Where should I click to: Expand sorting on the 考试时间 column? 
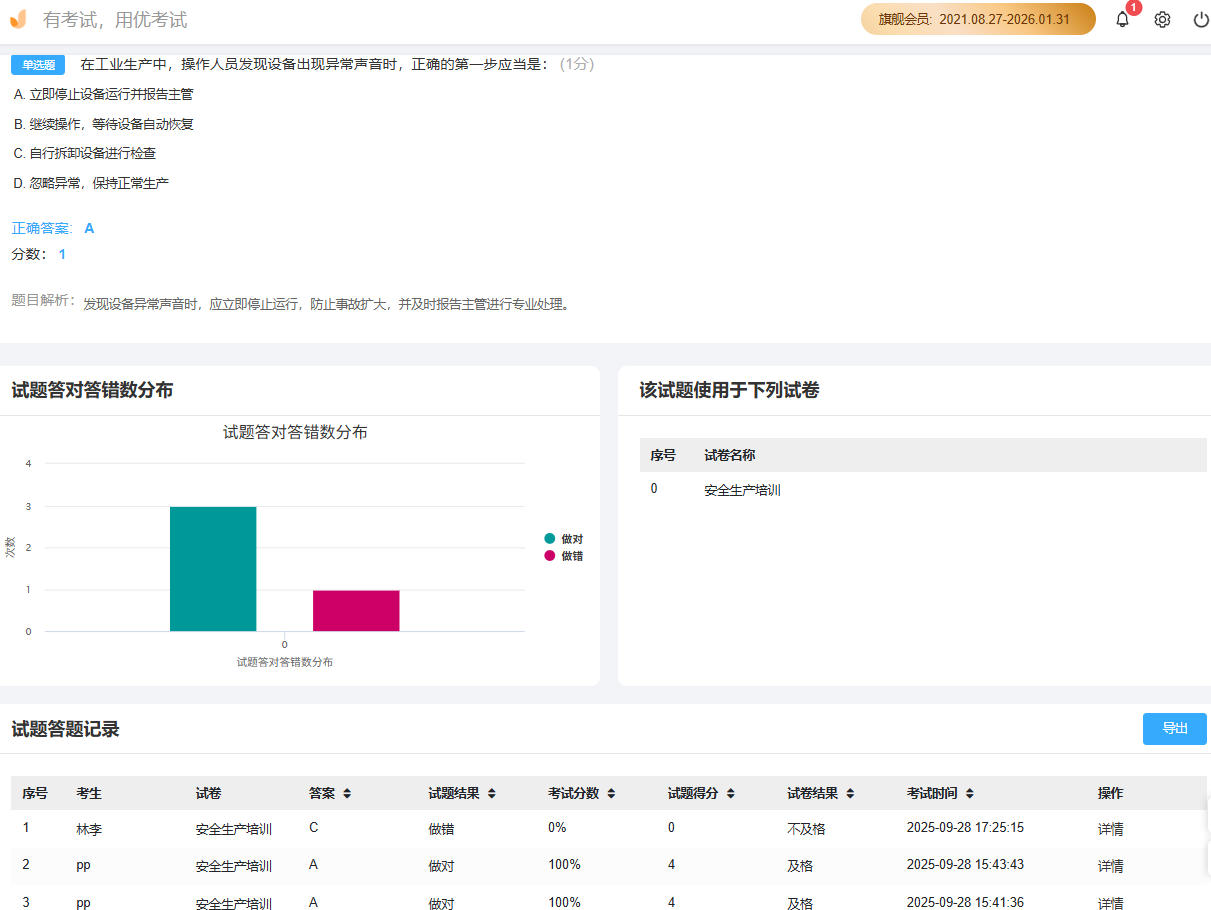971,793
